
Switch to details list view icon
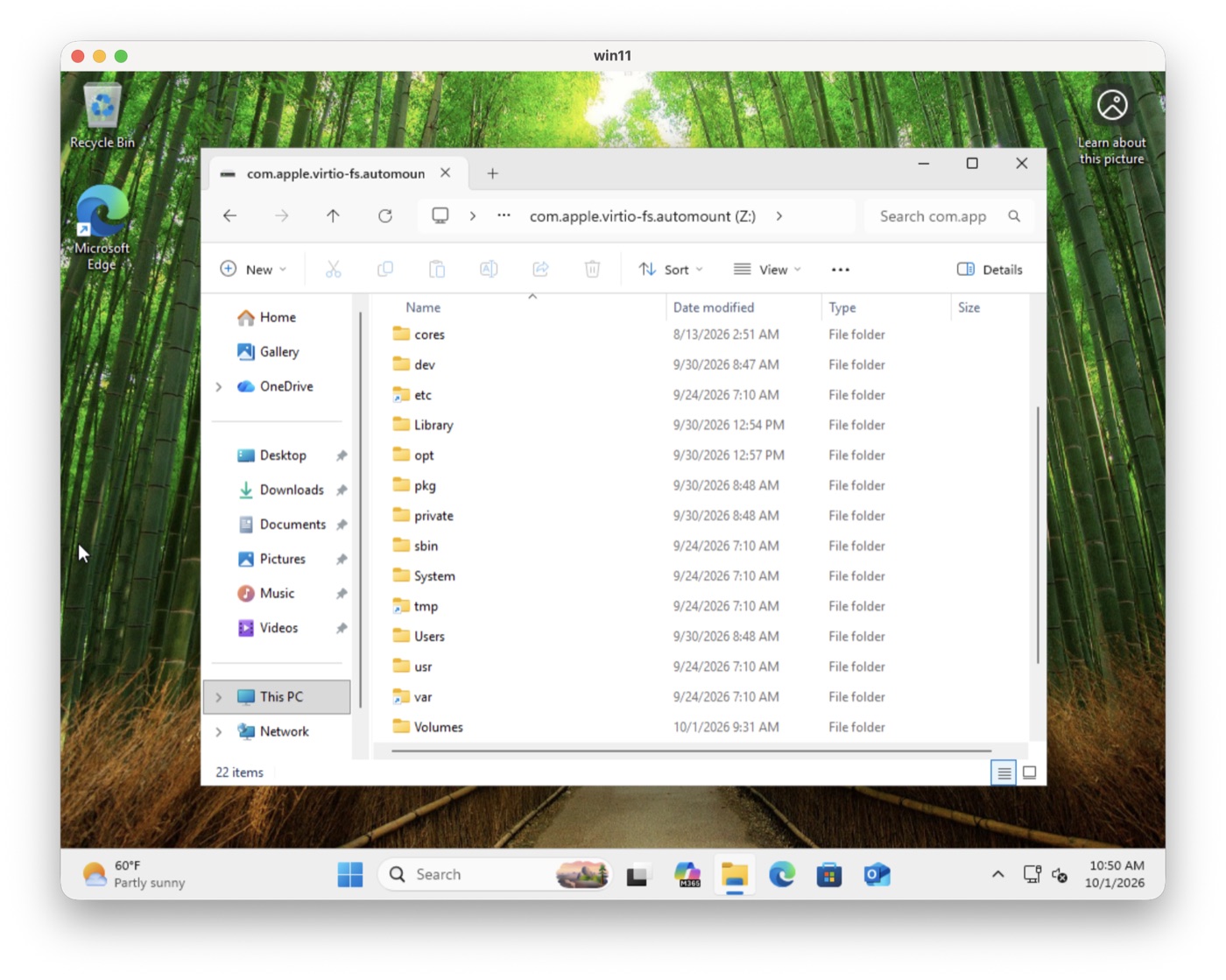(x=1004, y=772)
